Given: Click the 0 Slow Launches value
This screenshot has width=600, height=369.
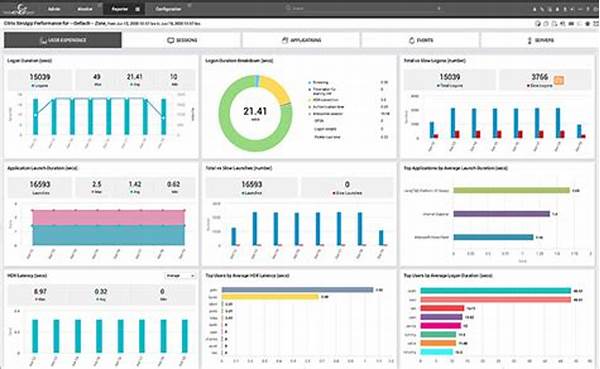Looking at the screenshot, I should 347,184.
